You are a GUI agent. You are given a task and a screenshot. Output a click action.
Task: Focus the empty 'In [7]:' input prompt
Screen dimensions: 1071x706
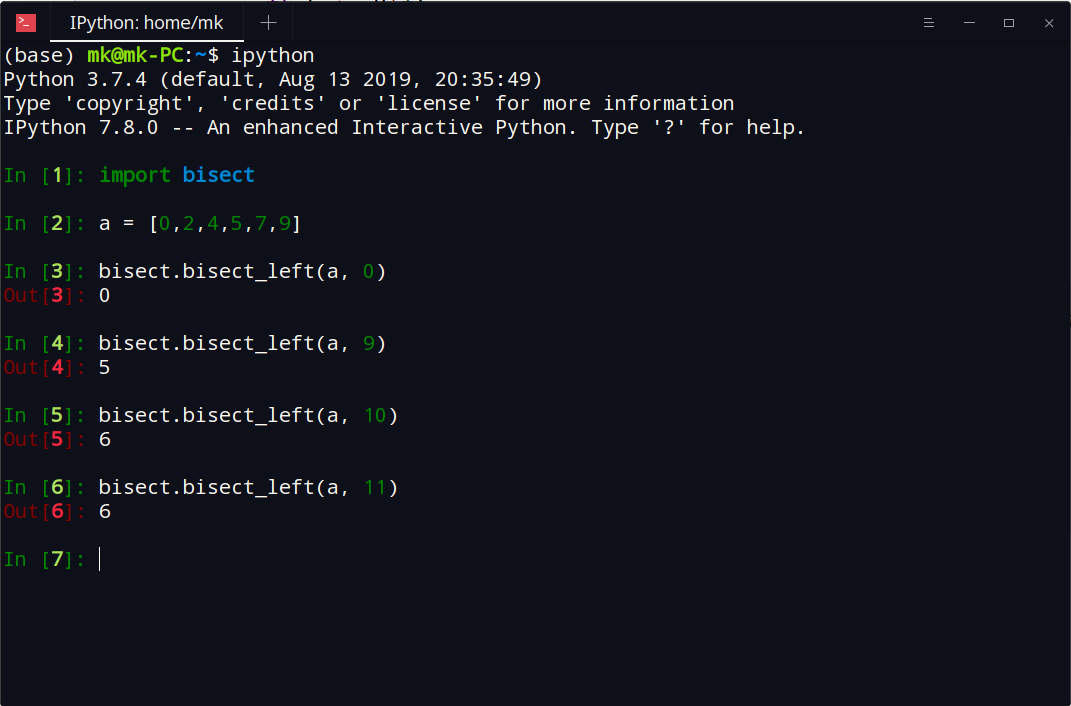100,559
